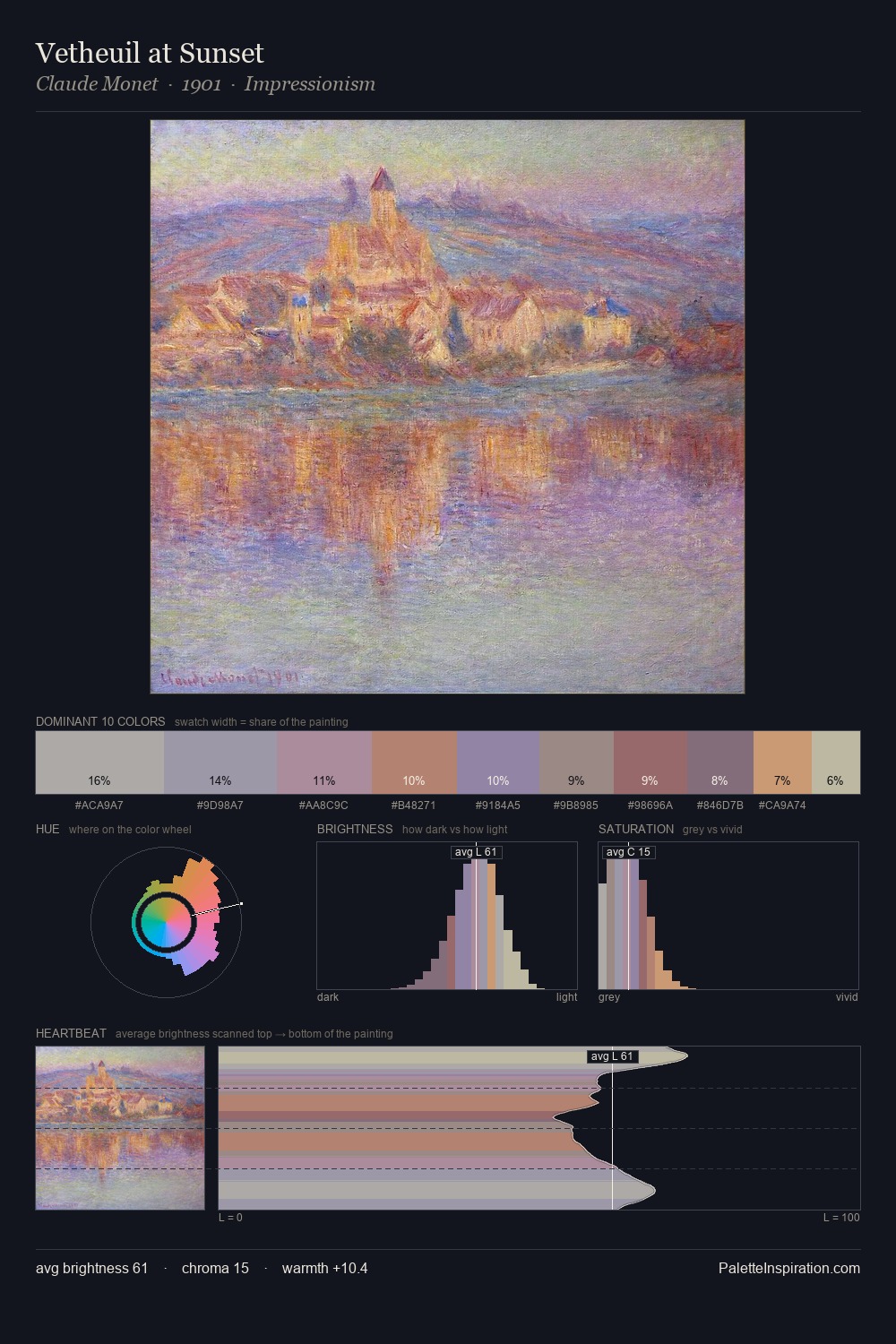
Task: Open the large Vetheuil at Sunset painting
Action: [447, 407]
